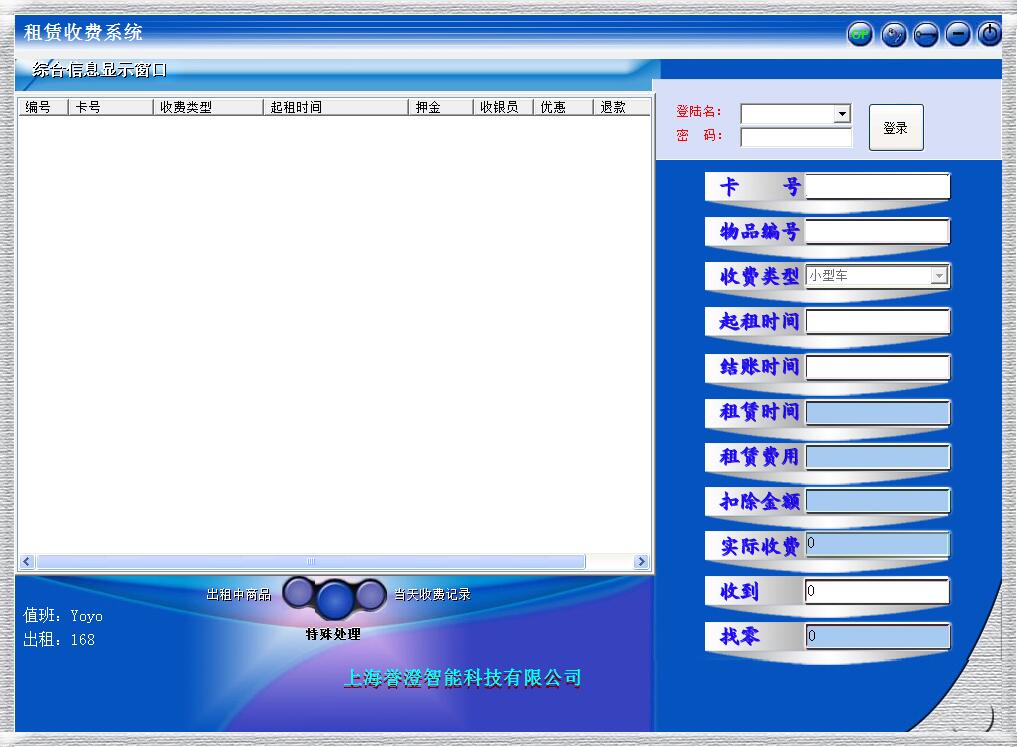Image resolution: width=1017 pixels, height=747 pixels.
Task: Open the 收费类型 dropdown showing 小型车
Action: 875,276
